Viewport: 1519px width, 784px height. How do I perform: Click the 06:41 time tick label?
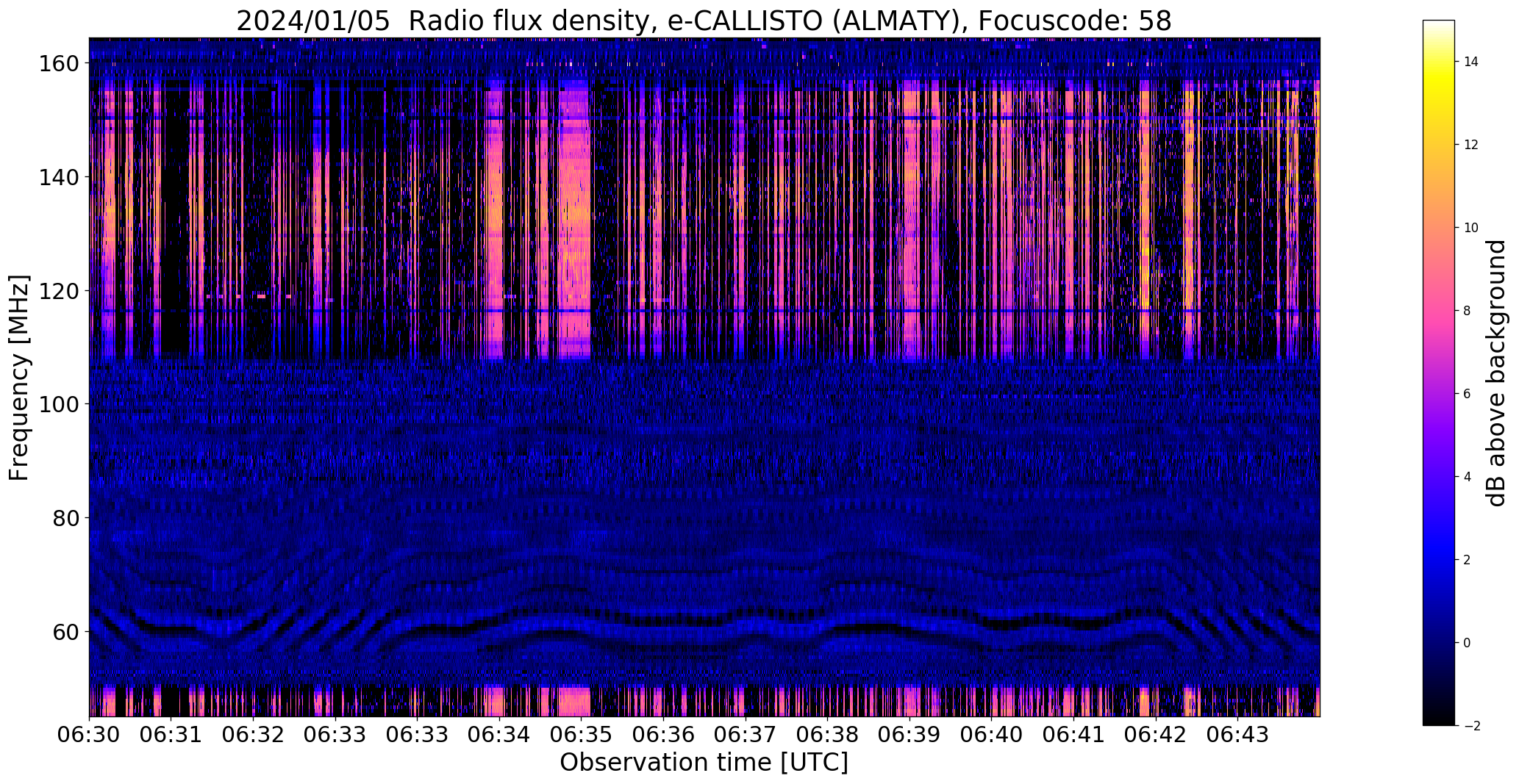1073,736
